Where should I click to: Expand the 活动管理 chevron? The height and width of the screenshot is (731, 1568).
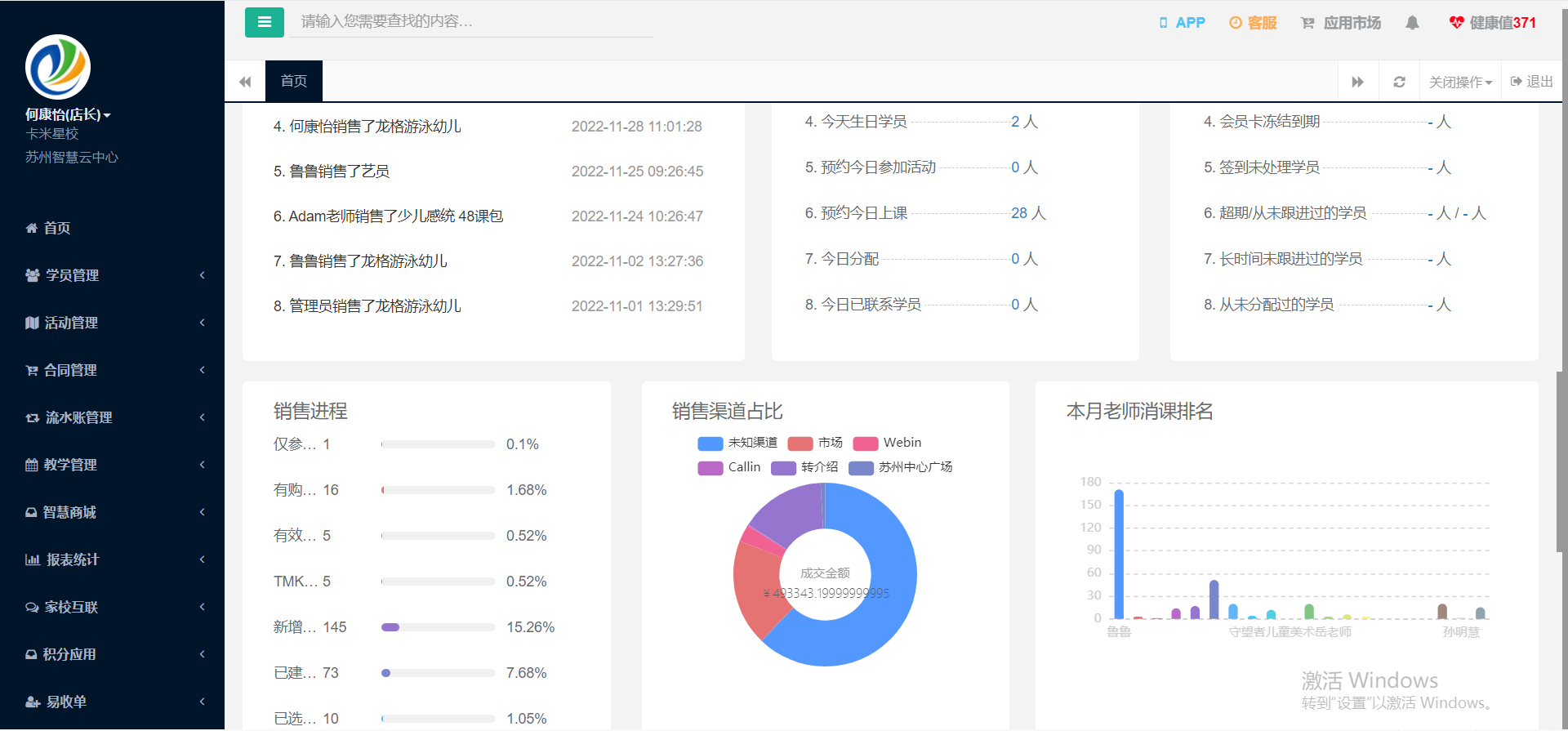tap(202, 323)
